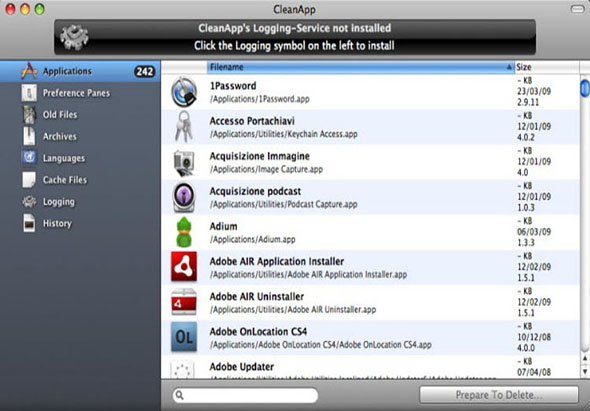The image size is (590, 411).
Task: Open History section label
Action: click(x=57, y=224)
